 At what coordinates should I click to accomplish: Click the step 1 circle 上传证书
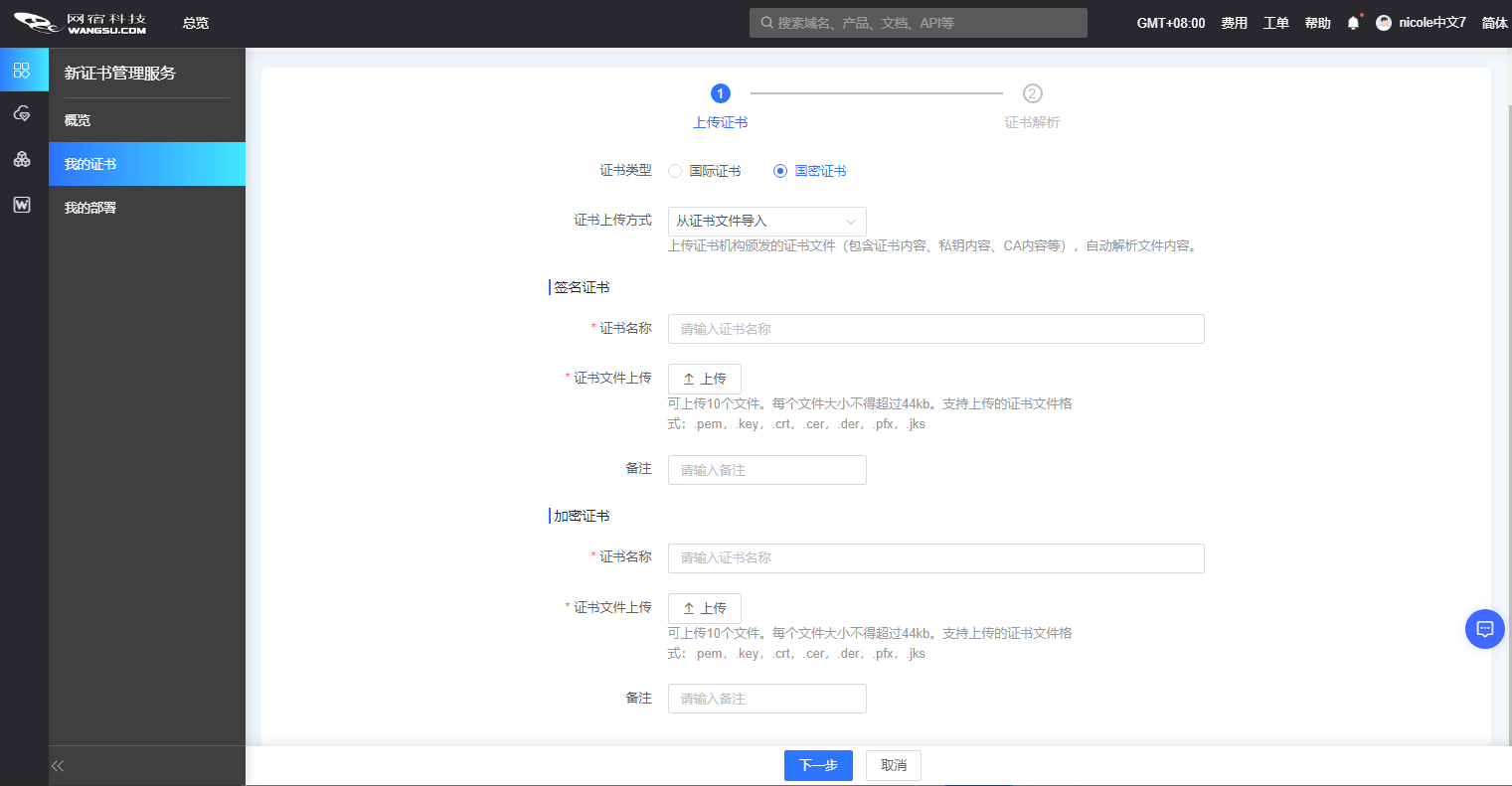click(721, 93)
